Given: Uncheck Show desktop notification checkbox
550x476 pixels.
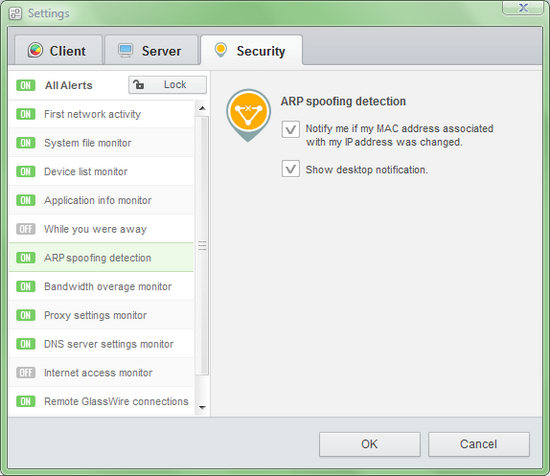Looking at the screenshot, I should (290, 169).
